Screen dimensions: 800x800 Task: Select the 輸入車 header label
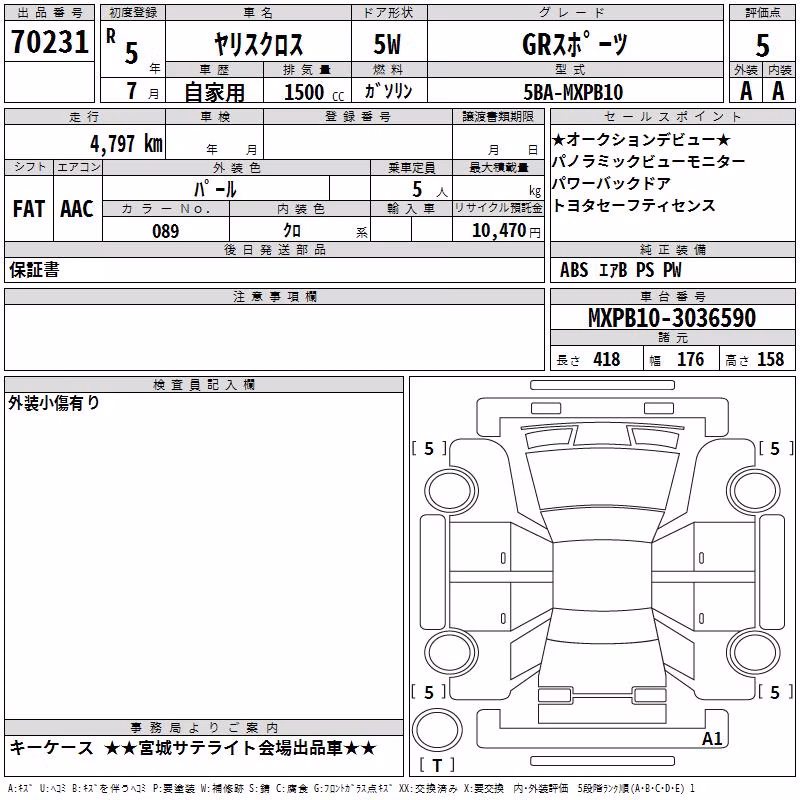coord(411,208)
